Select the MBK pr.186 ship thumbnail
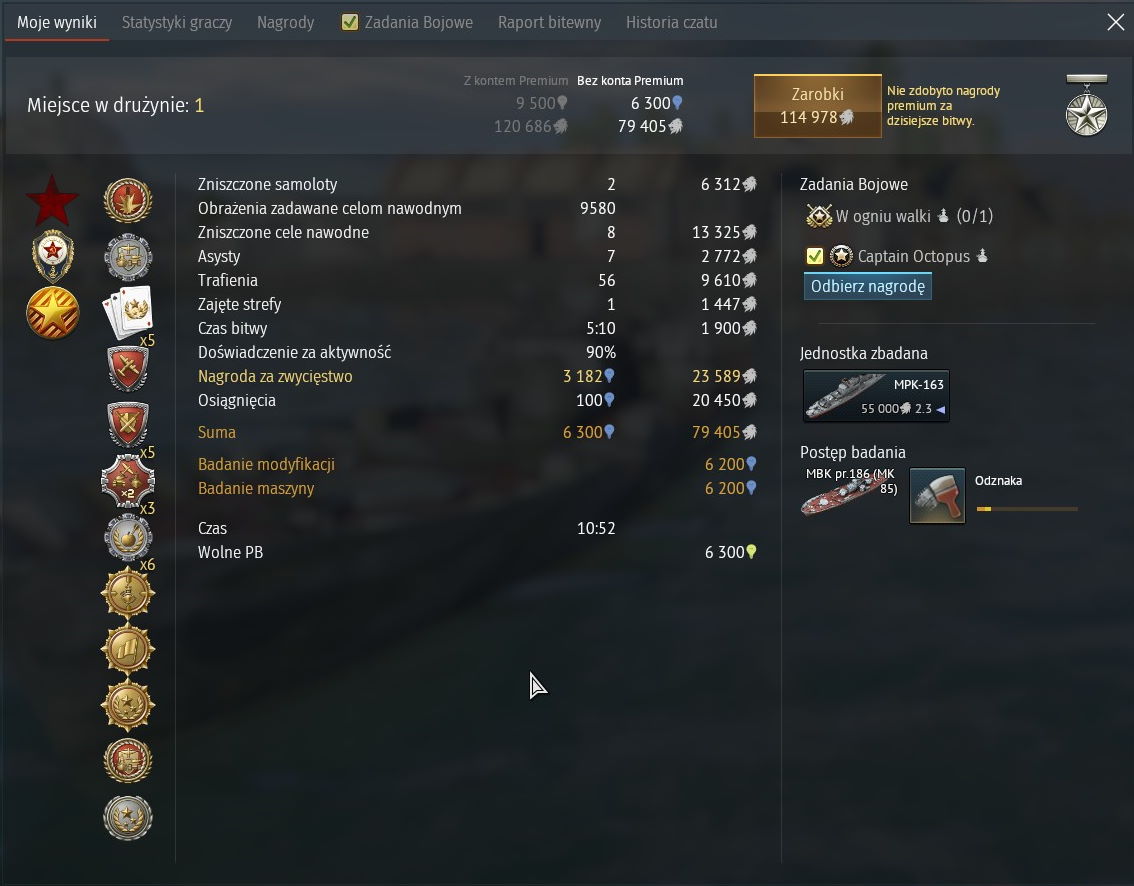Image resolution: width=1134 pixels, height=886 pixels. pos(850,493)
